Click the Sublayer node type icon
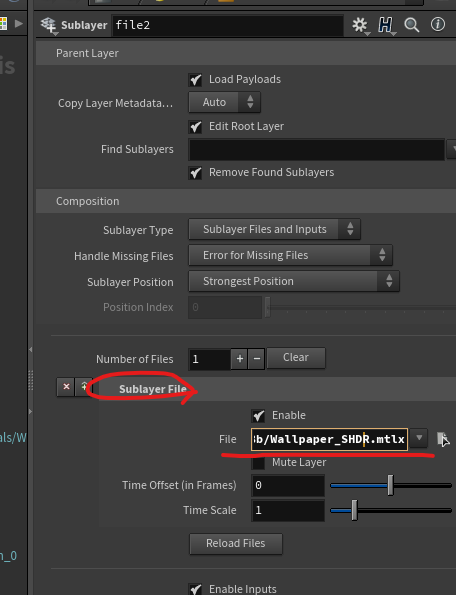Image resolution: width=456 pixels, height=595 pixels. click(49, 25)
